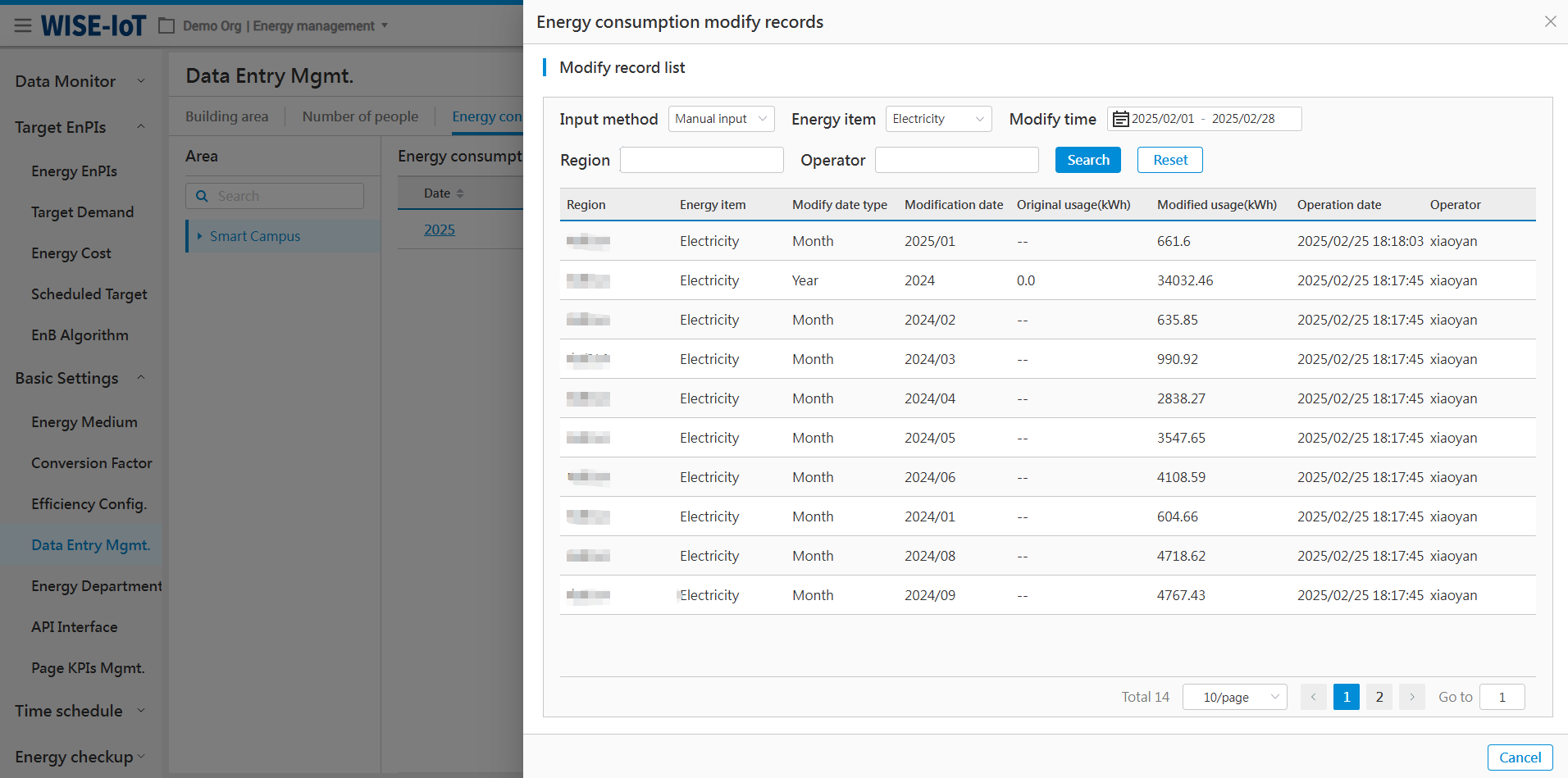Switch to the Building area tab
This screenshot has height=778, width=1568.
[x=226, y=116]
